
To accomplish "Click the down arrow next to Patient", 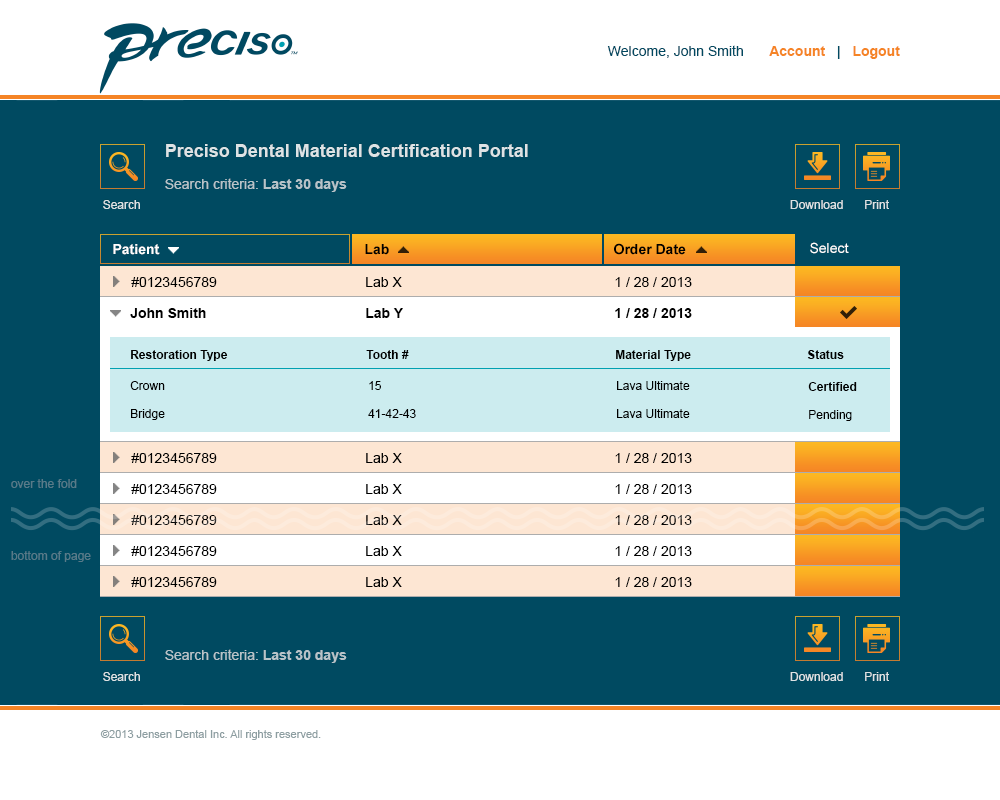I will click(173, 250).
